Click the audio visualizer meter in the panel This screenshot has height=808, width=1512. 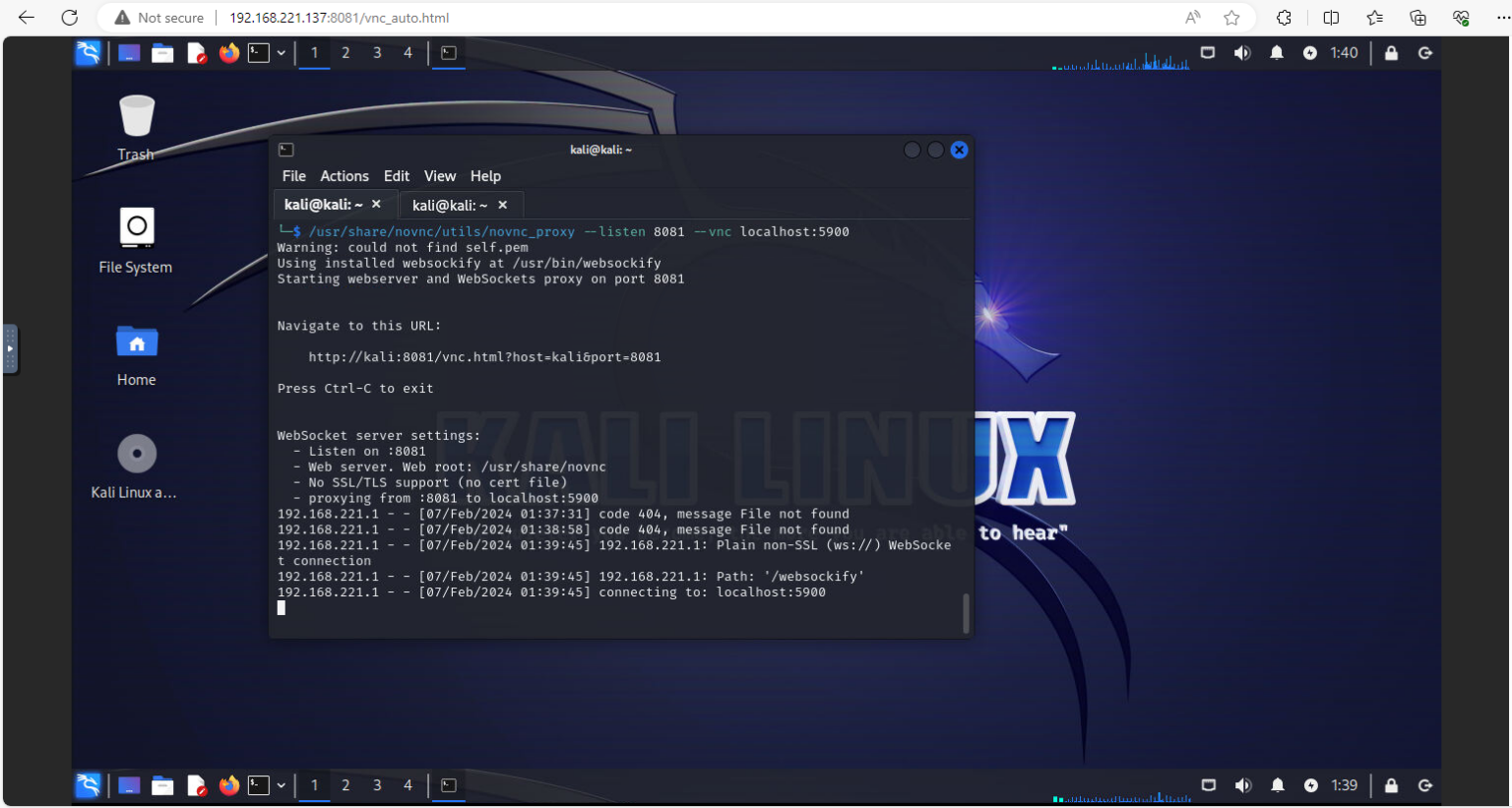1122,61
